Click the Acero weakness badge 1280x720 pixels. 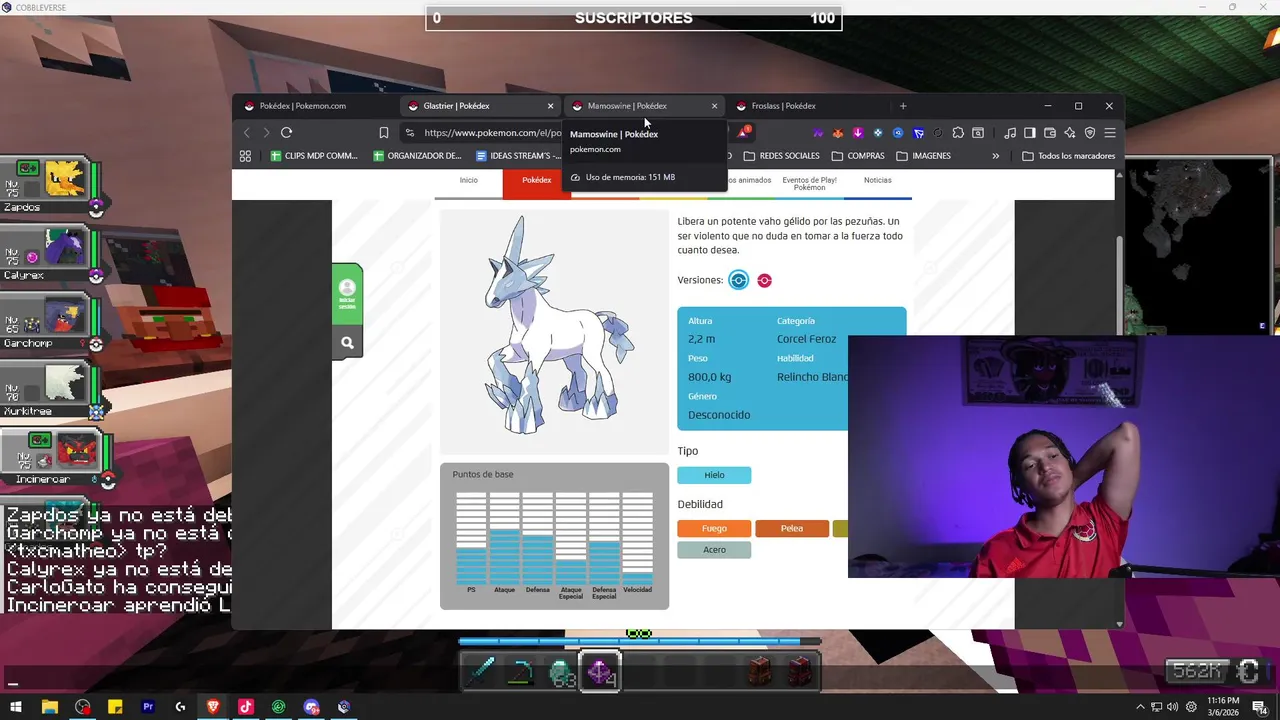pyautogui.click(x=714, y=549)
